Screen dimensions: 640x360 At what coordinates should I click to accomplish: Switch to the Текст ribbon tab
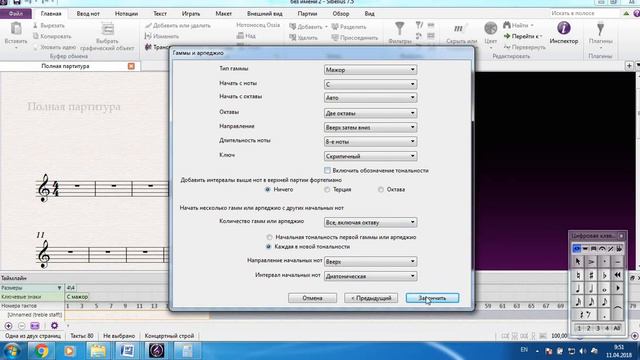point(160,13)
